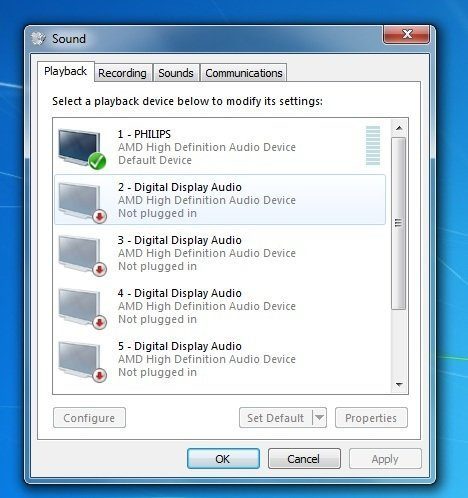Switch to the Recording tab

[x=122, y=73]
